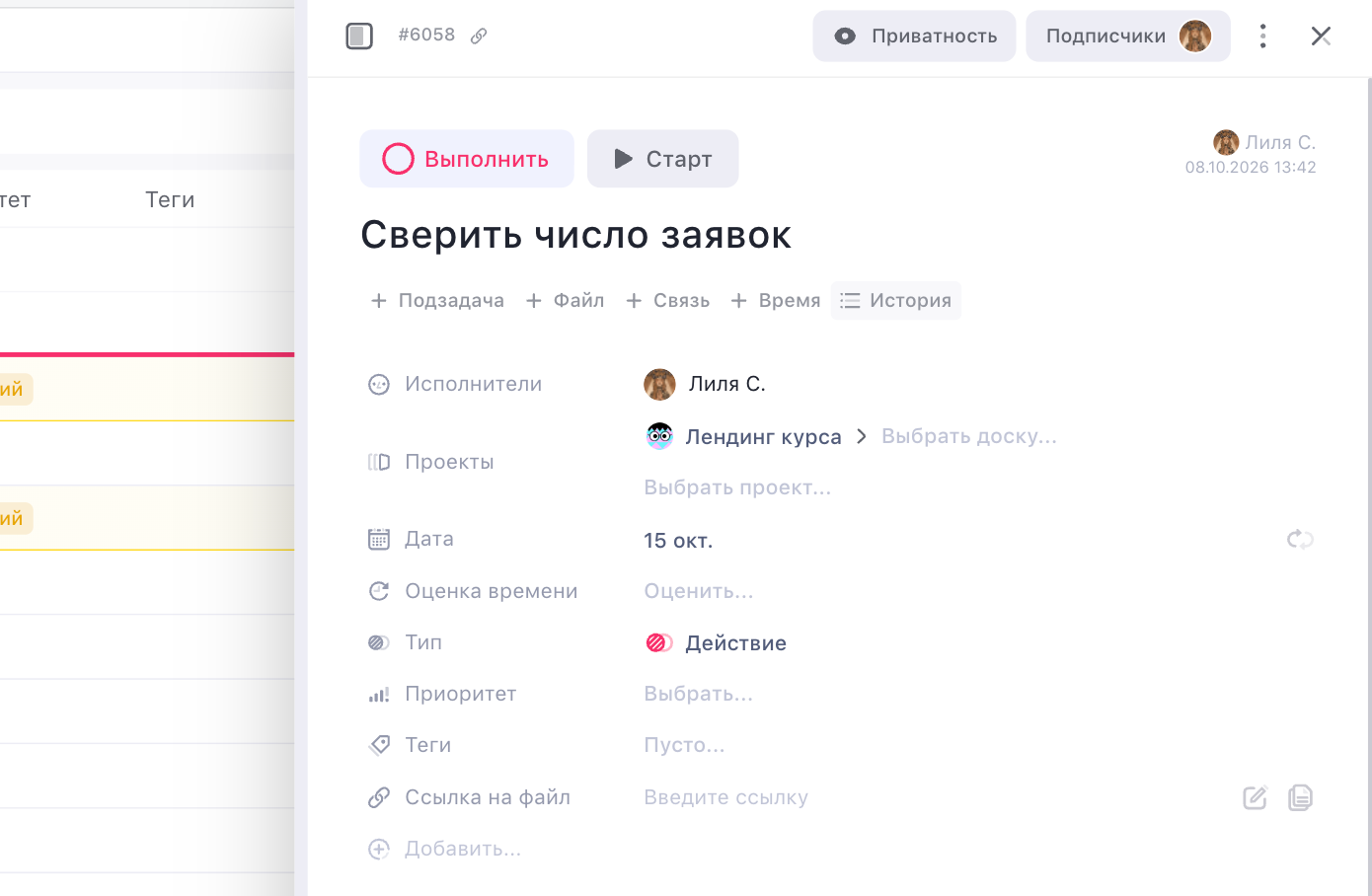Click the Ссылка на файл chain icon
Screen dimensions: 1372x896
[379, 797]
